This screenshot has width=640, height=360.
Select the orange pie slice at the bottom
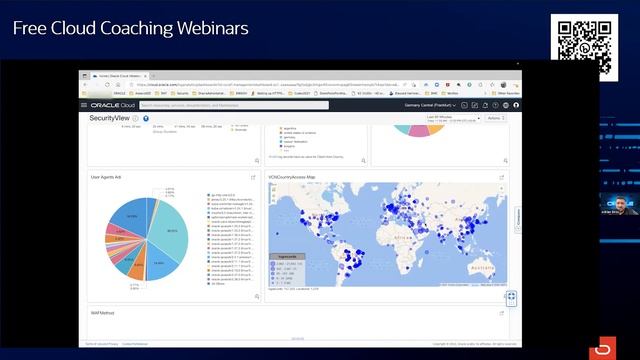[139, 265]
